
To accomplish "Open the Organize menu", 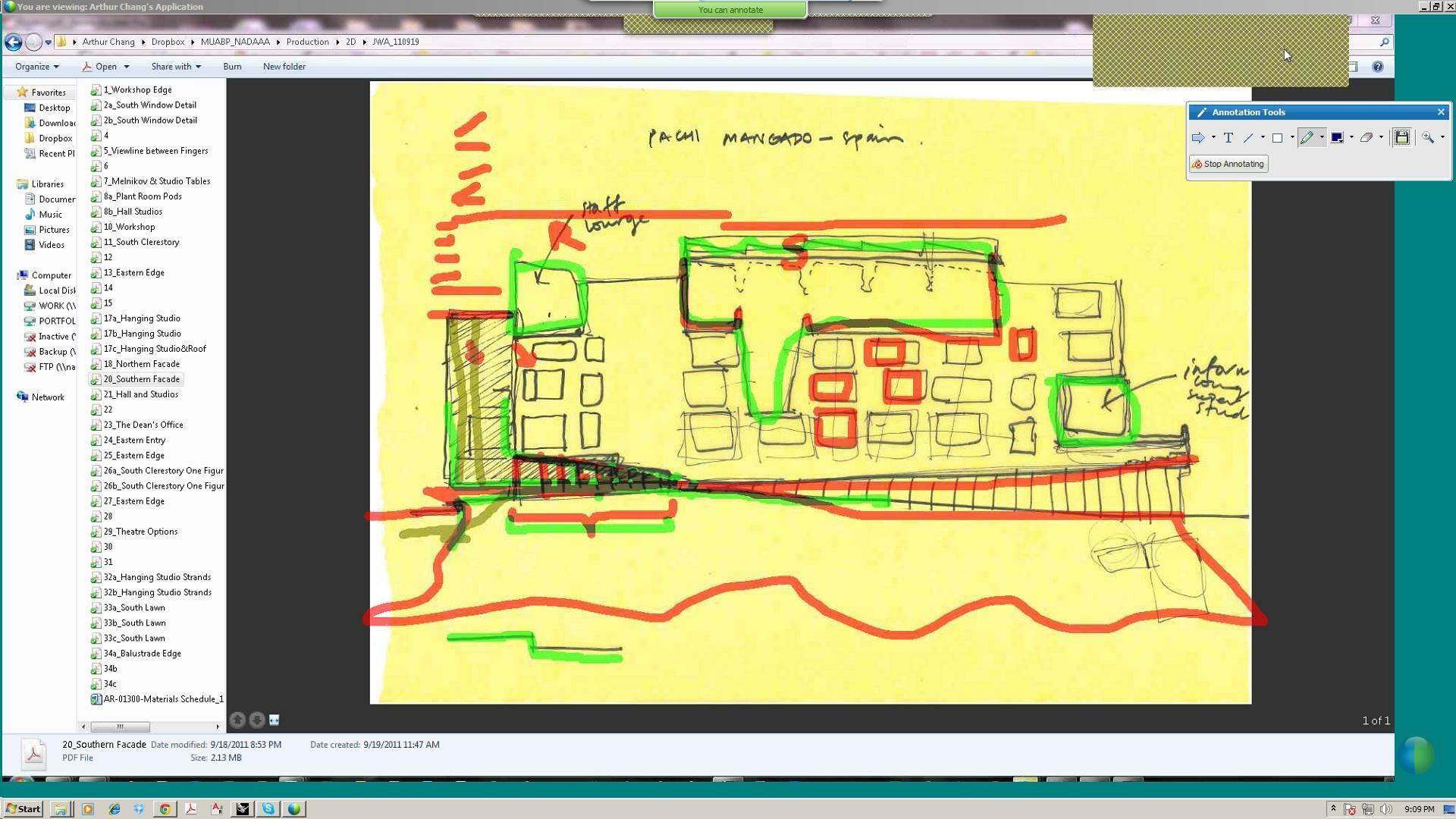I will tap(36, 67).
